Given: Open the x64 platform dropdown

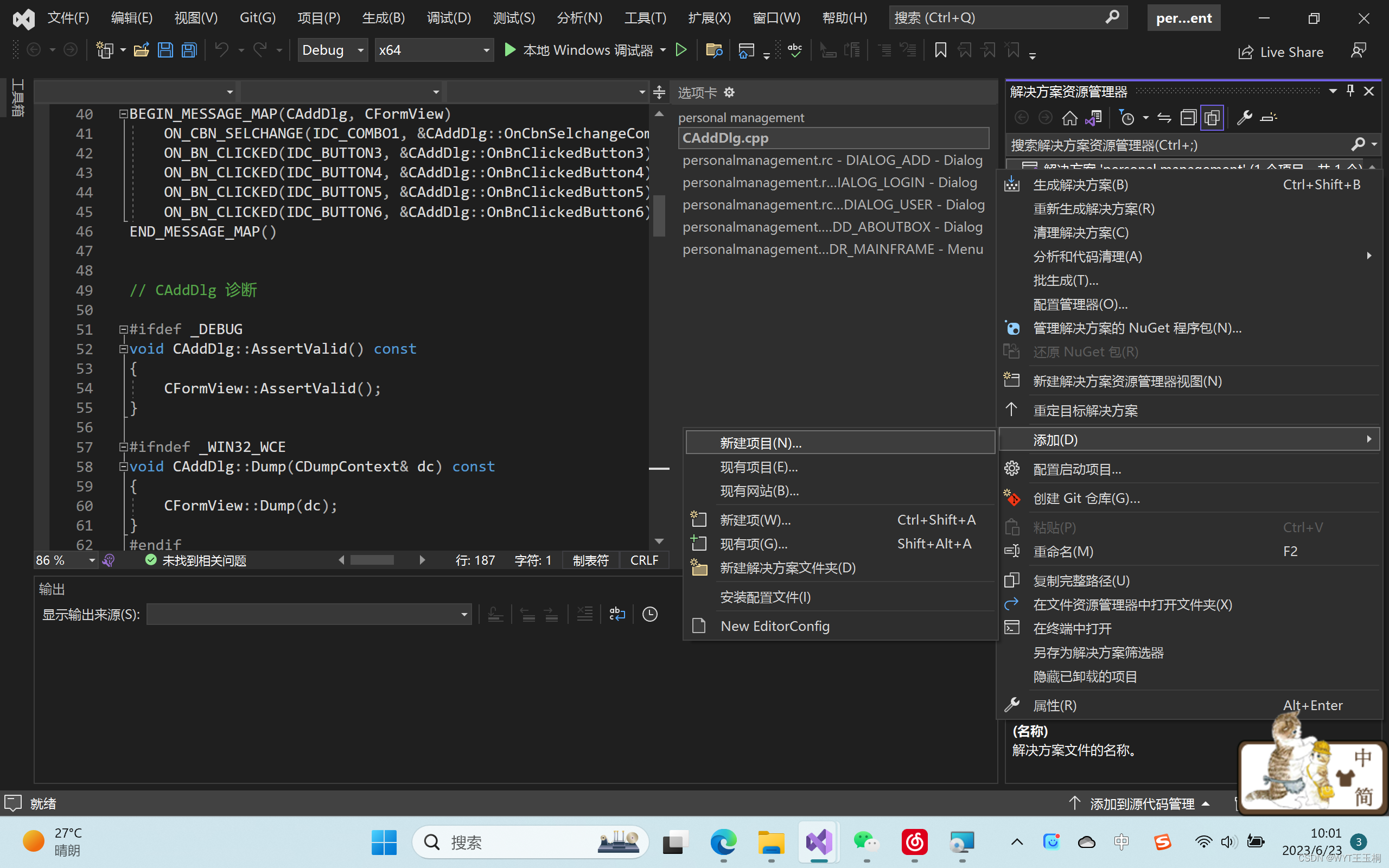Looking at the screenshot, I should click(x=434, y=50).
